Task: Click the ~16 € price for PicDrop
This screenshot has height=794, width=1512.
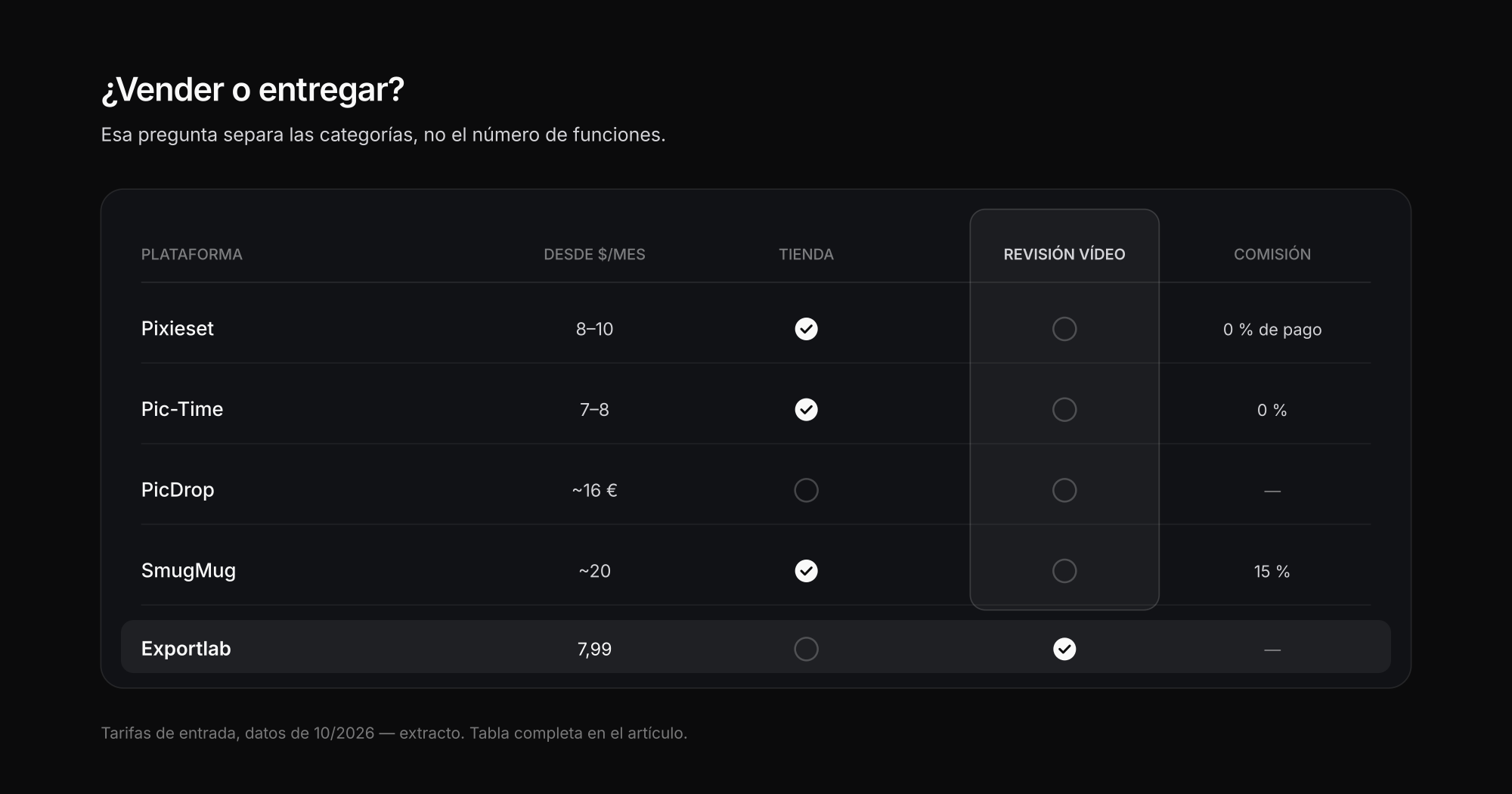Action: (x=594, y=491)
